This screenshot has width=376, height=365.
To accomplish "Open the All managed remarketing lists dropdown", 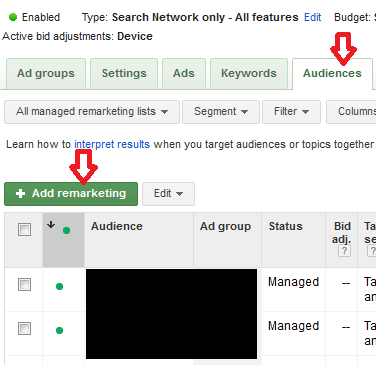I will coord(92,112).
